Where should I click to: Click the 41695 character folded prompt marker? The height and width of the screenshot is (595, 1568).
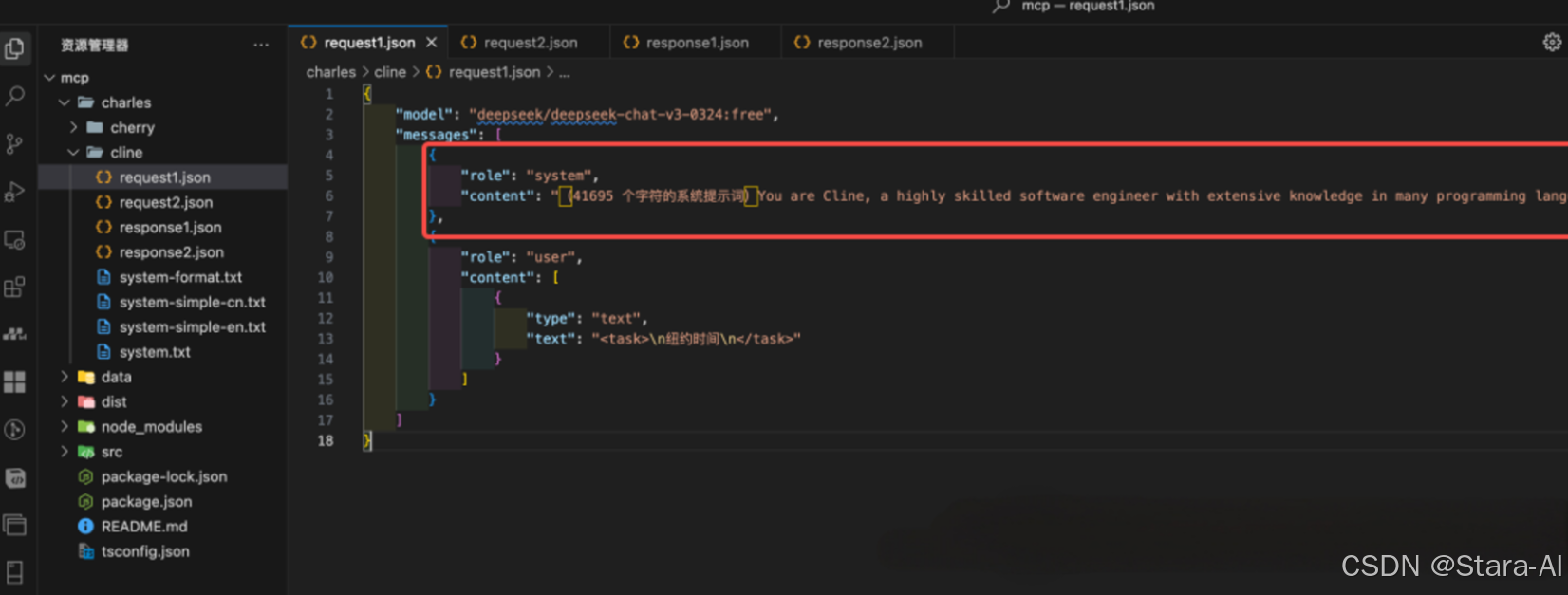pyautogui.click(x=660, y=196)
